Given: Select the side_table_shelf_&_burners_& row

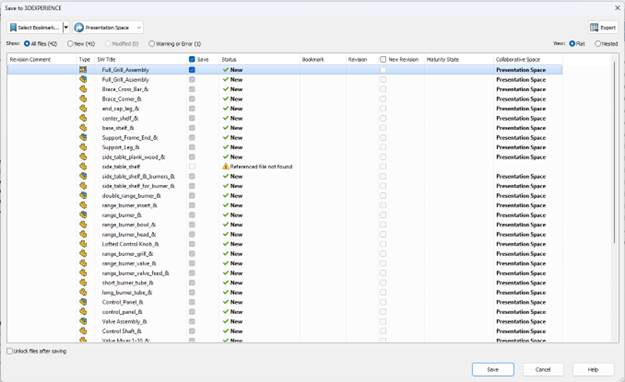Looking at the screenshot, I should pyautogui.click(x=285, y=176).
